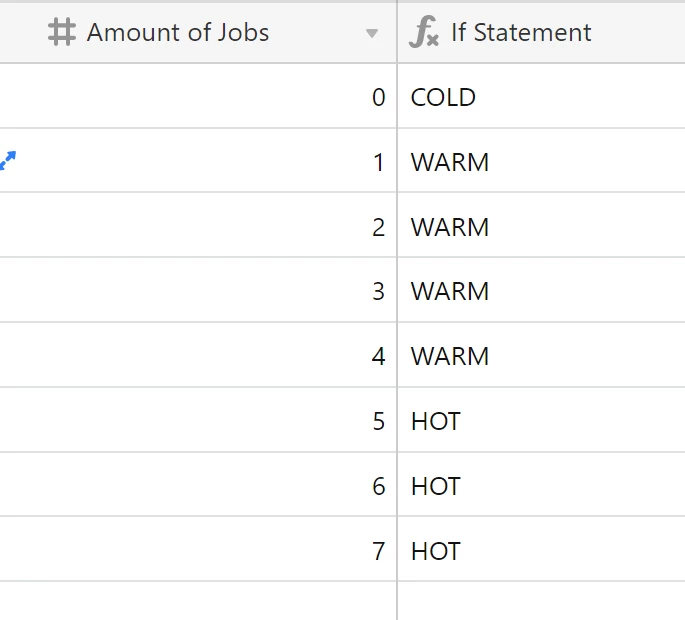685x620 pixels.
Task: Click the number field hash icon
Action: coord(62,32)
